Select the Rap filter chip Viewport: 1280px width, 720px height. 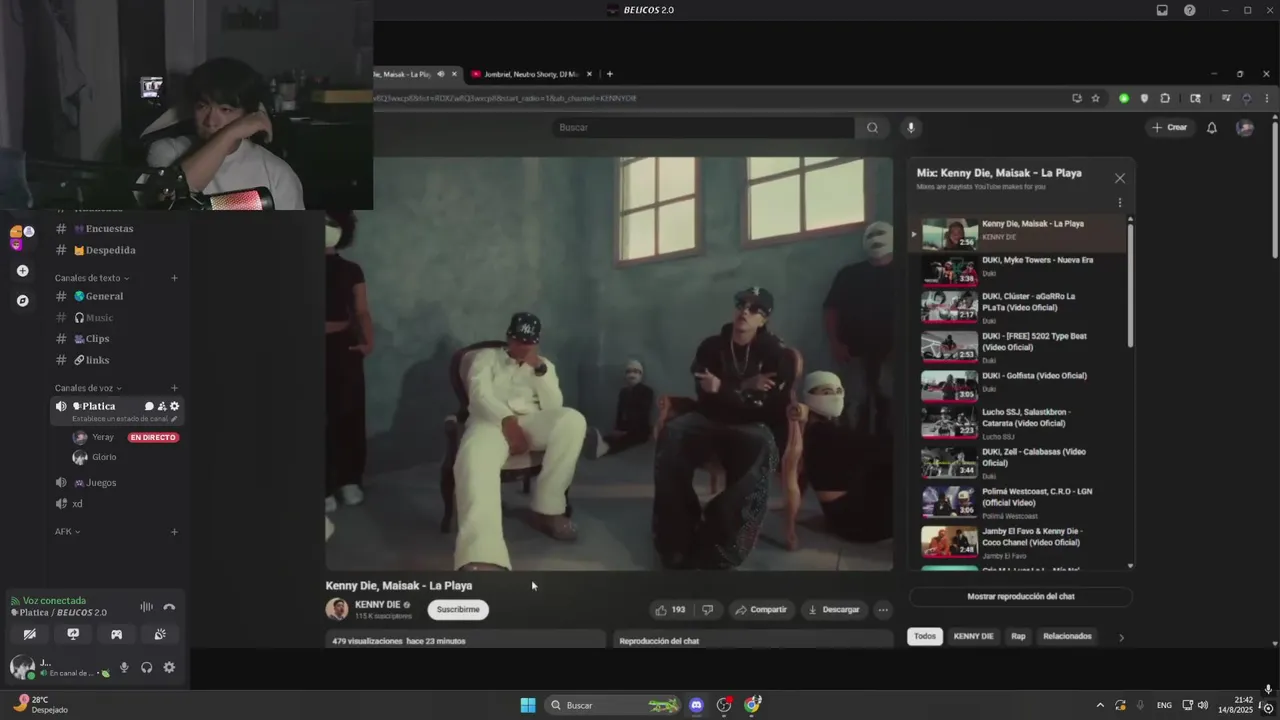1018,636
